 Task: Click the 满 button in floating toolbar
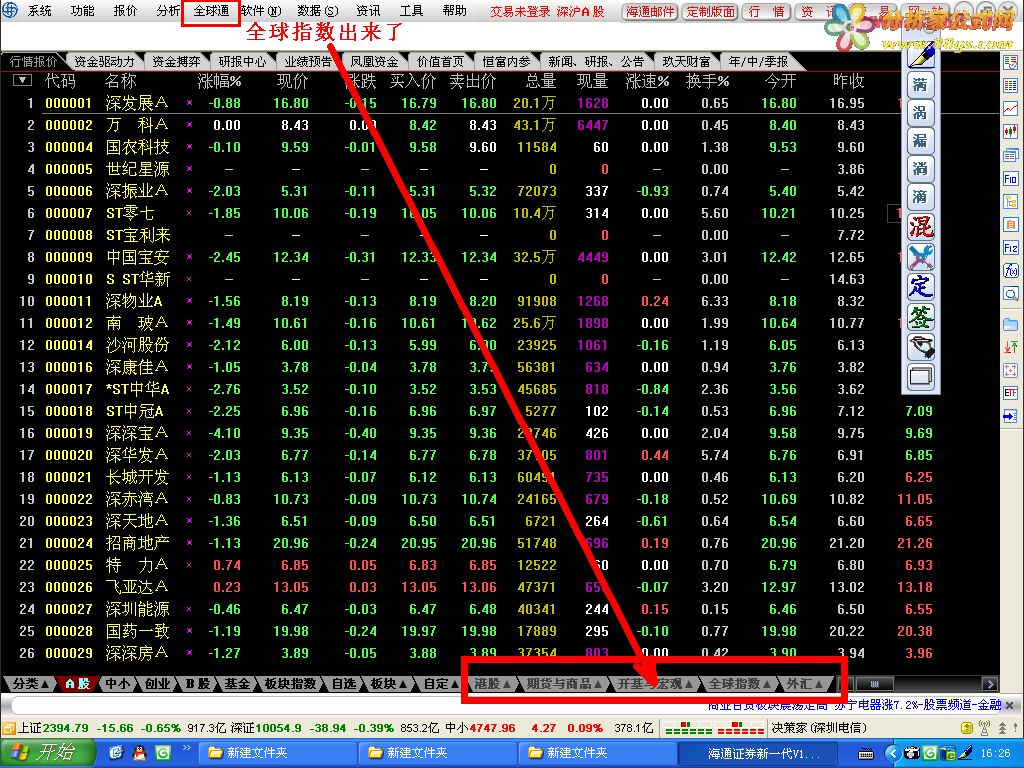[921, 85]
